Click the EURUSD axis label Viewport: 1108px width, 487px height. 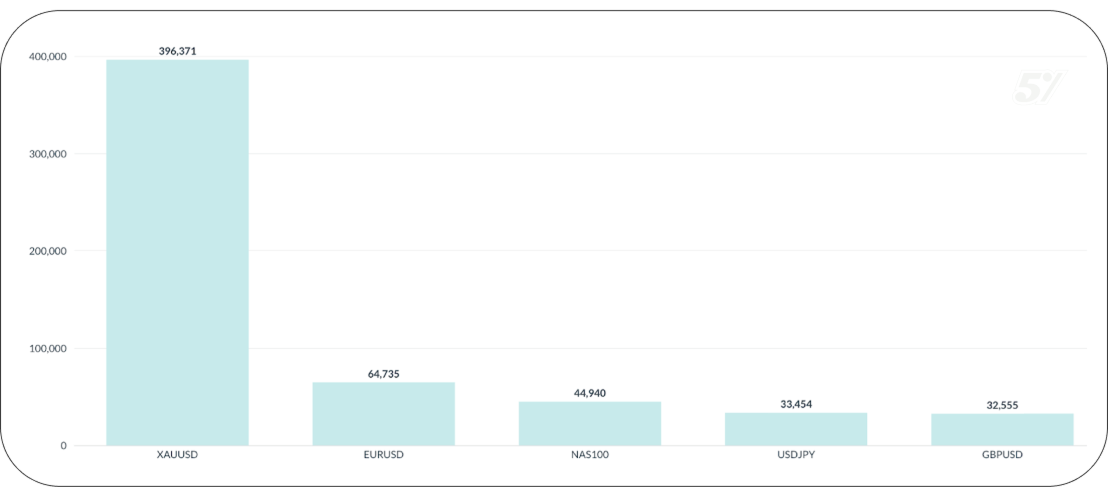coord(383,455)
